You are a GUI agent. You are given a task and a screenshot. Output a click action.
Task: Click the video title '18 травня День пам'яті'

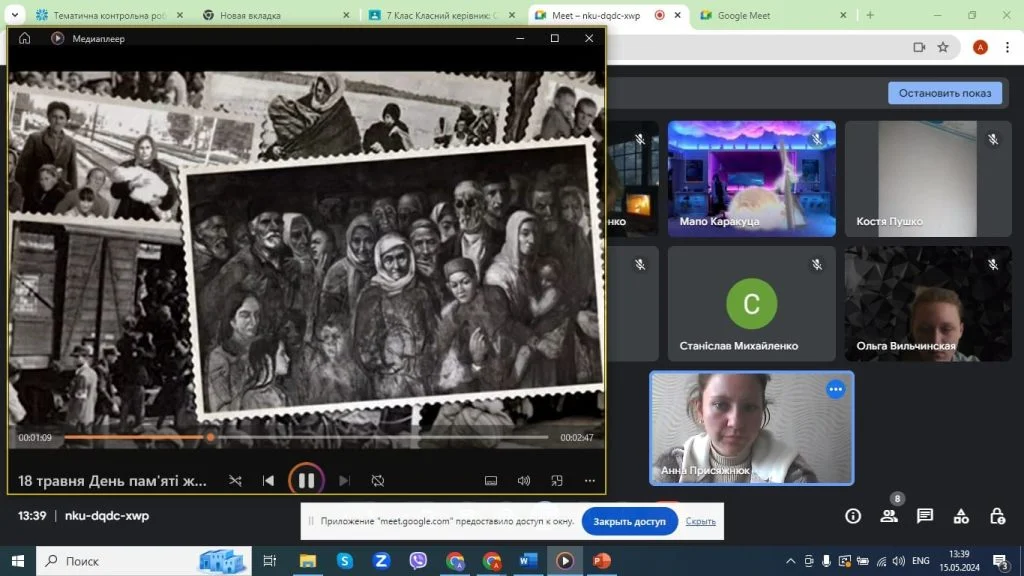tap(112, 481)
